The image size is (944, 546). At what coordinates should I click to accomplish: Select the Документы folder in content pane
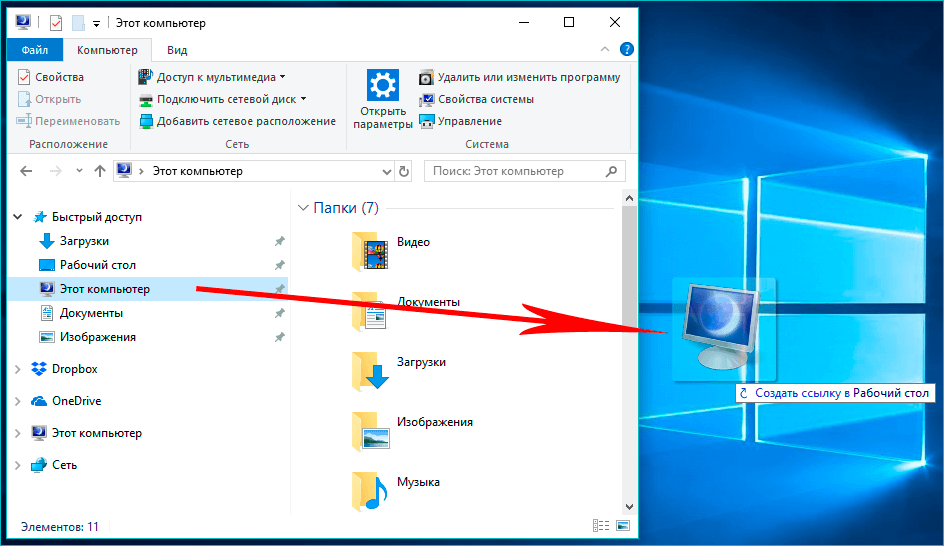[x=406, y=312]
